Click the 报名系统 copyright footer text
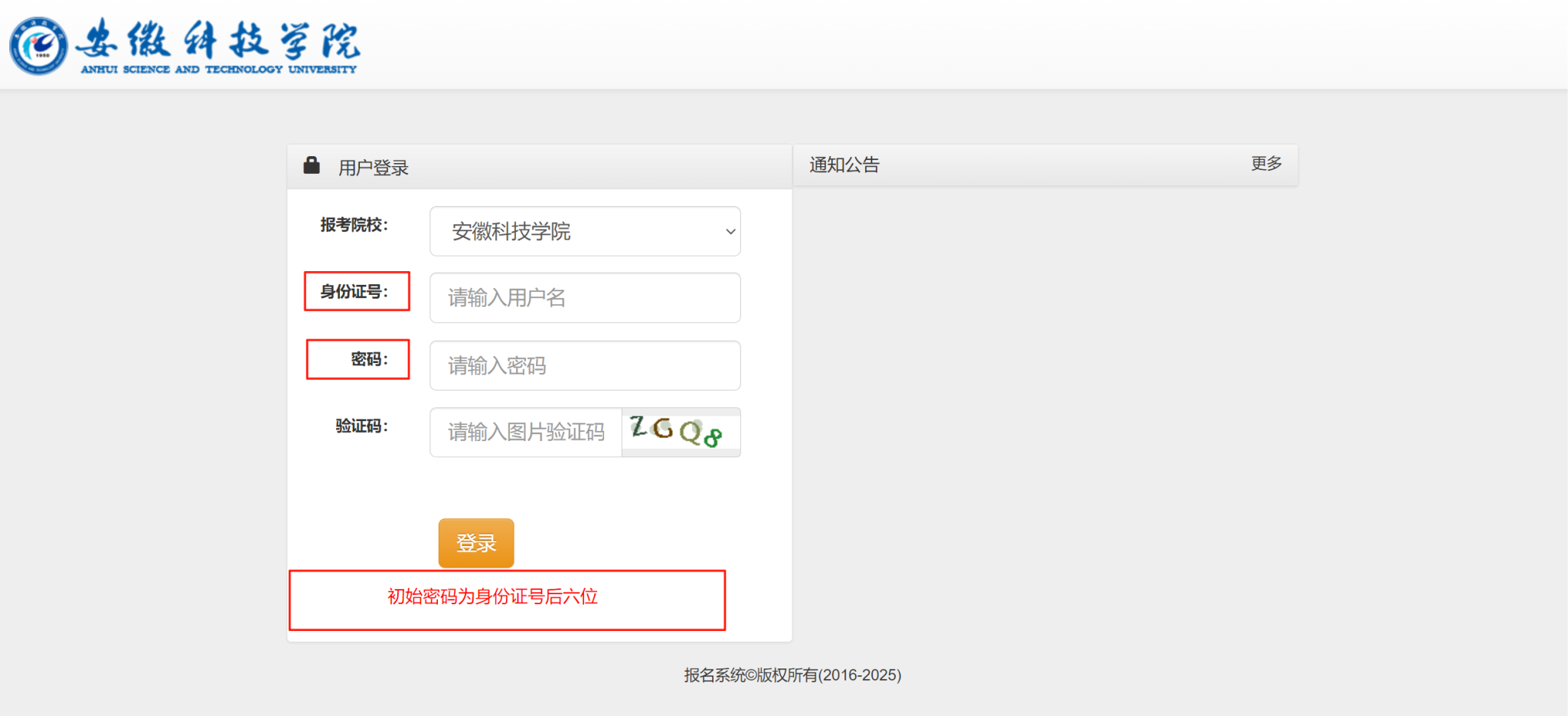The image size is (1568, 716). coord(792,675)
